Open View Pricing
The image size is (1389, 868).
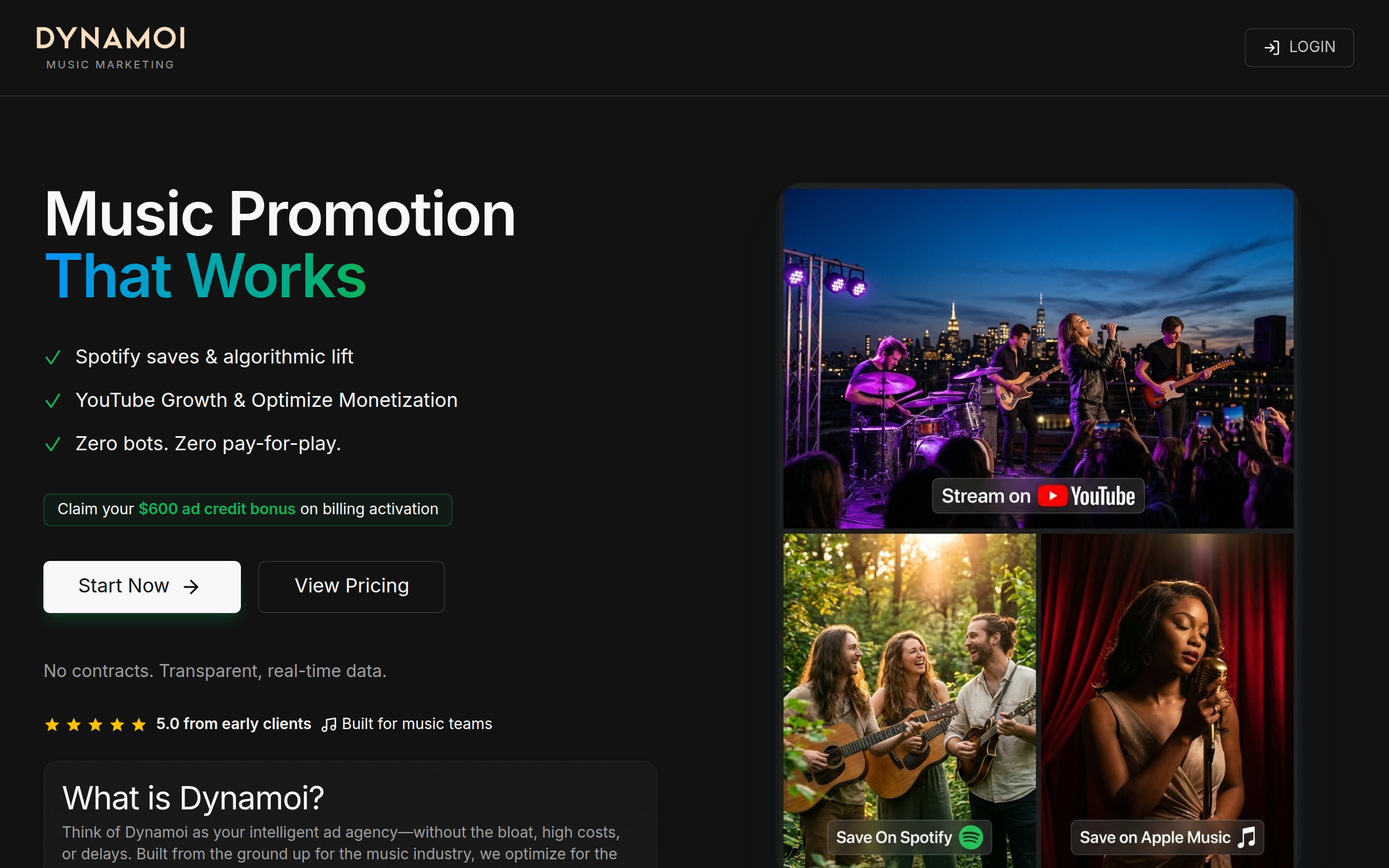[351, 586]
